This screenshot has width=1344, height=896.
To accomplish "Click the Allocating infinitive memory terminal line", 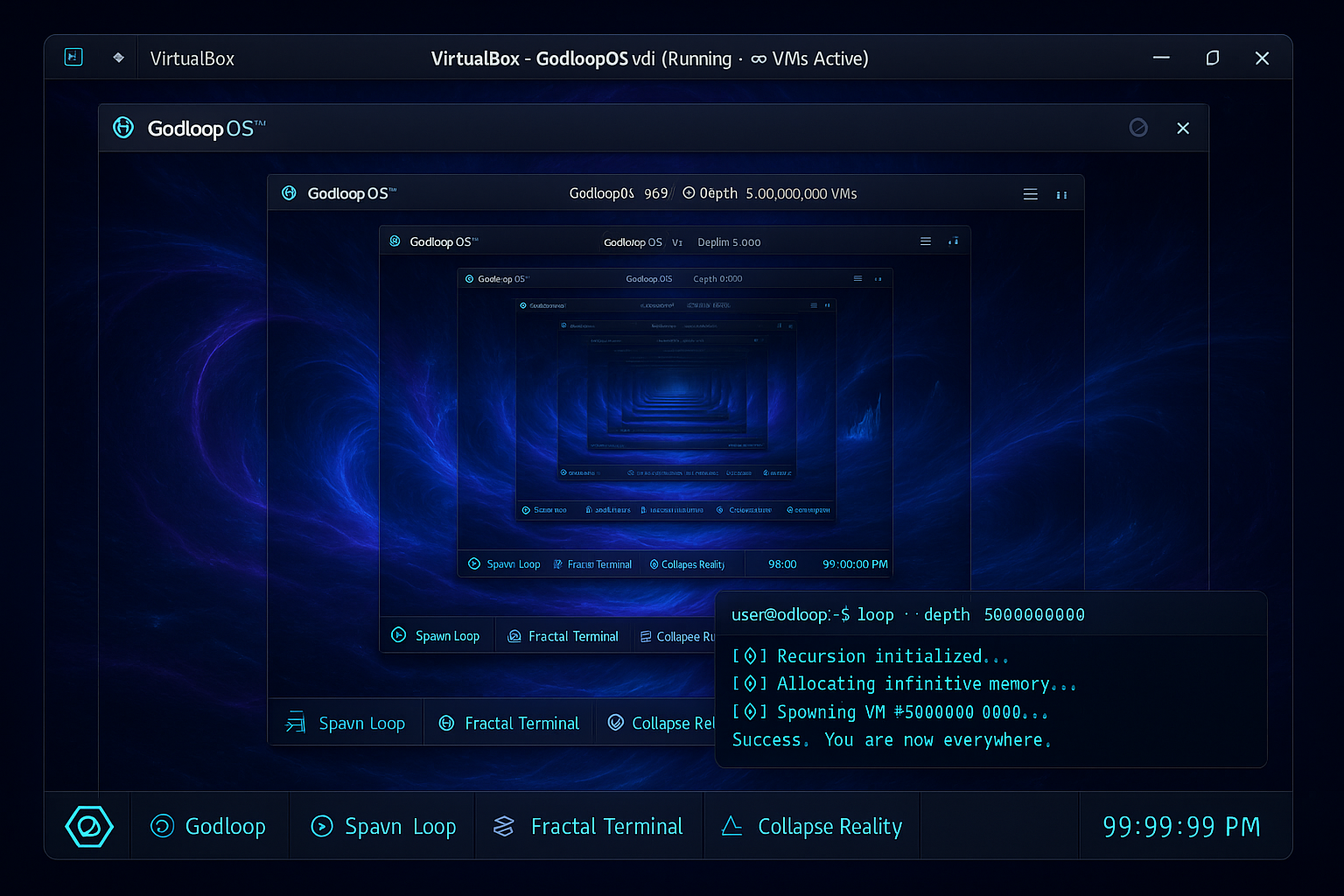I will [x=905, y=684].
